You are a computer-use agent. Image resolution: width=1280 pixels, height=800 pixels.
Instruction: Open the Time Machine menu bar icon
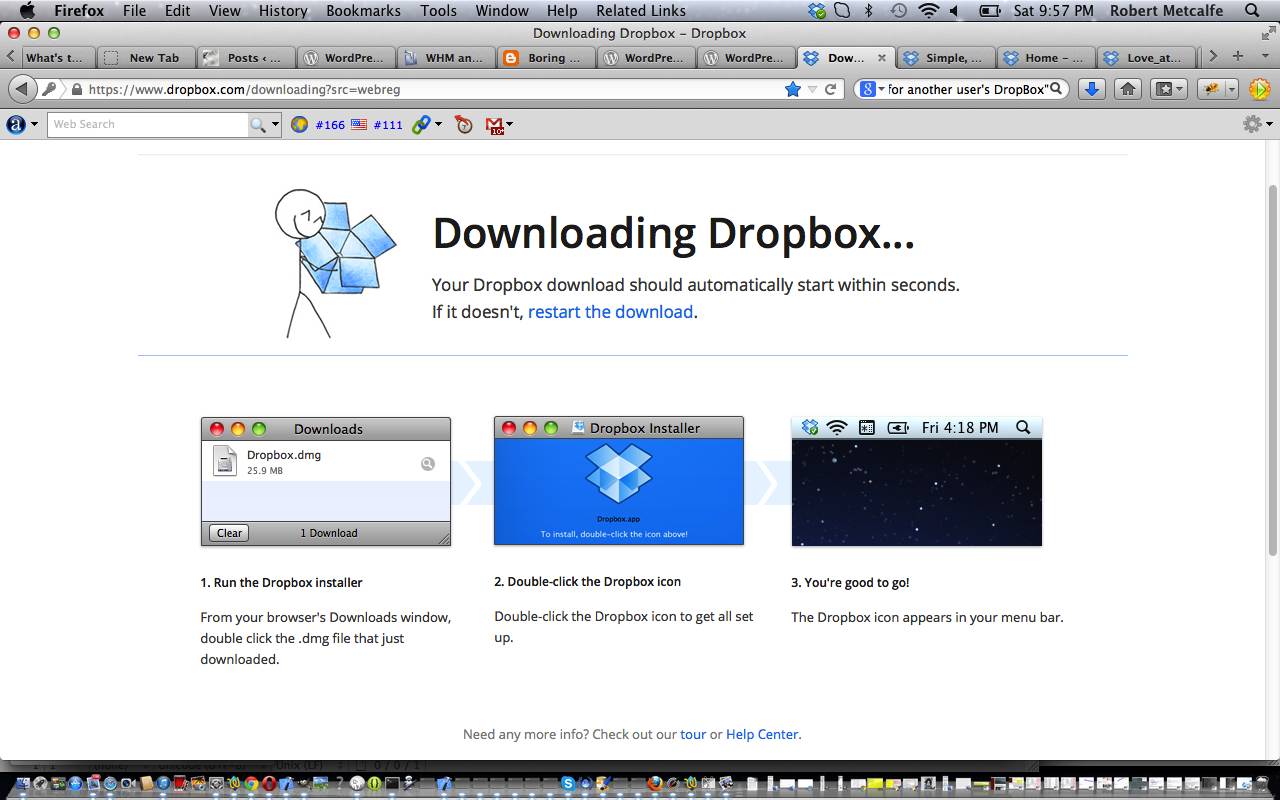tap(899, 11)
